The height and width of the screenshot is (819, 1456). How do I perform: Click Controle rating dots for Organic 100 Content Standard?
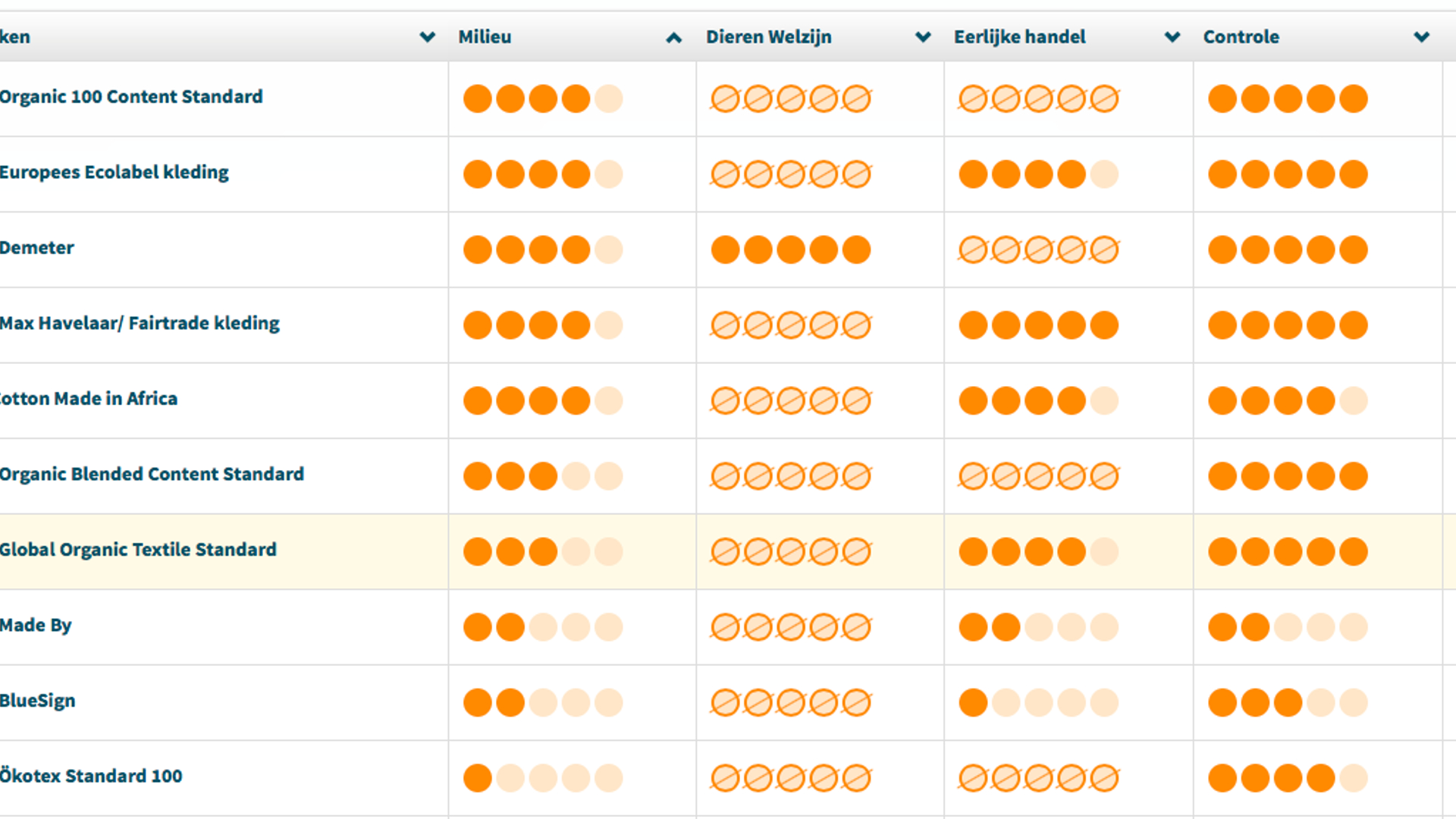click(1288, 99)
